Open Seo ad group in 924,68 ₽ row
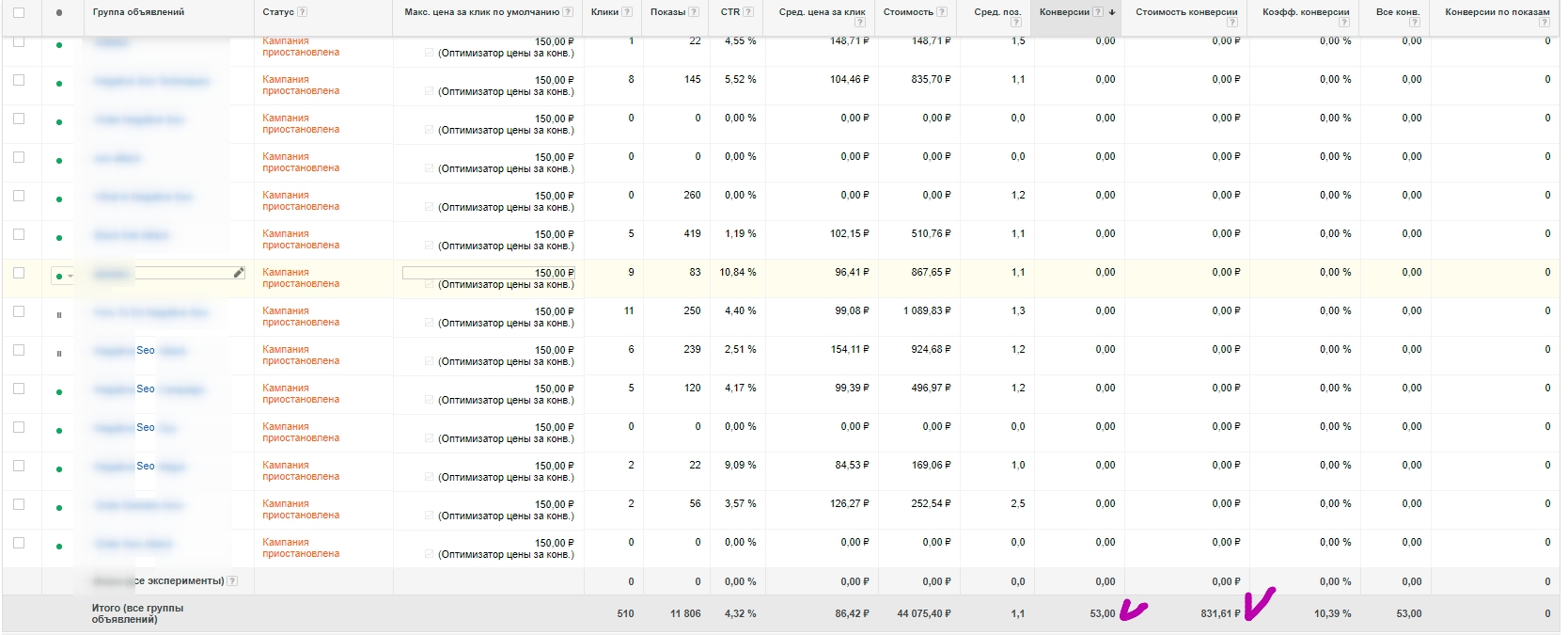 [x=146, y=350]
